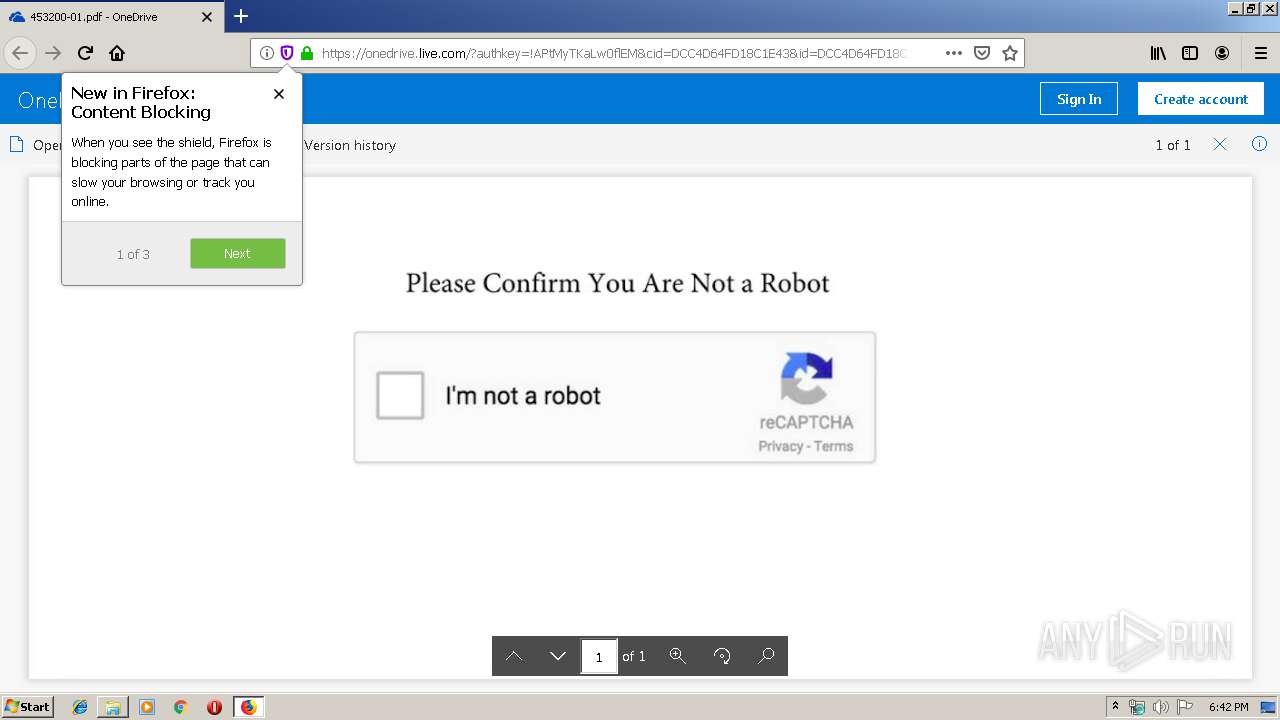Dismiss the Content Blocking popup
The image size is (1280, 720).
[279, 94]
